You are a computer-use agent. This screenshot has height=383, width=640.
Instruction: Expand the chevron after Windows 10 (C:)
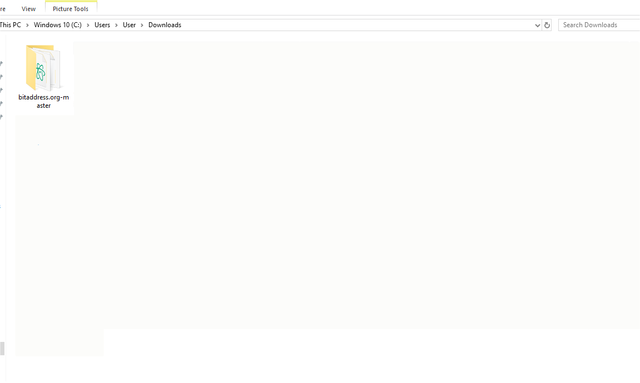click(x=88, y=25)
